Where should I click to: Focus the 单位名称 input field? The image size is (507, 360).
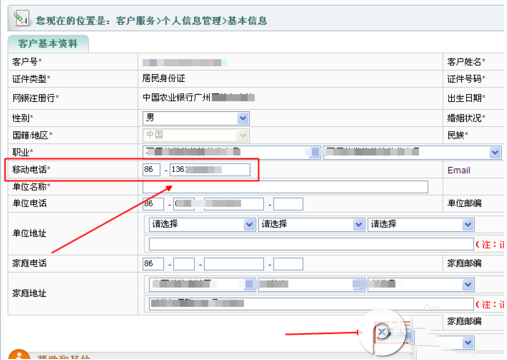[285, 187]
